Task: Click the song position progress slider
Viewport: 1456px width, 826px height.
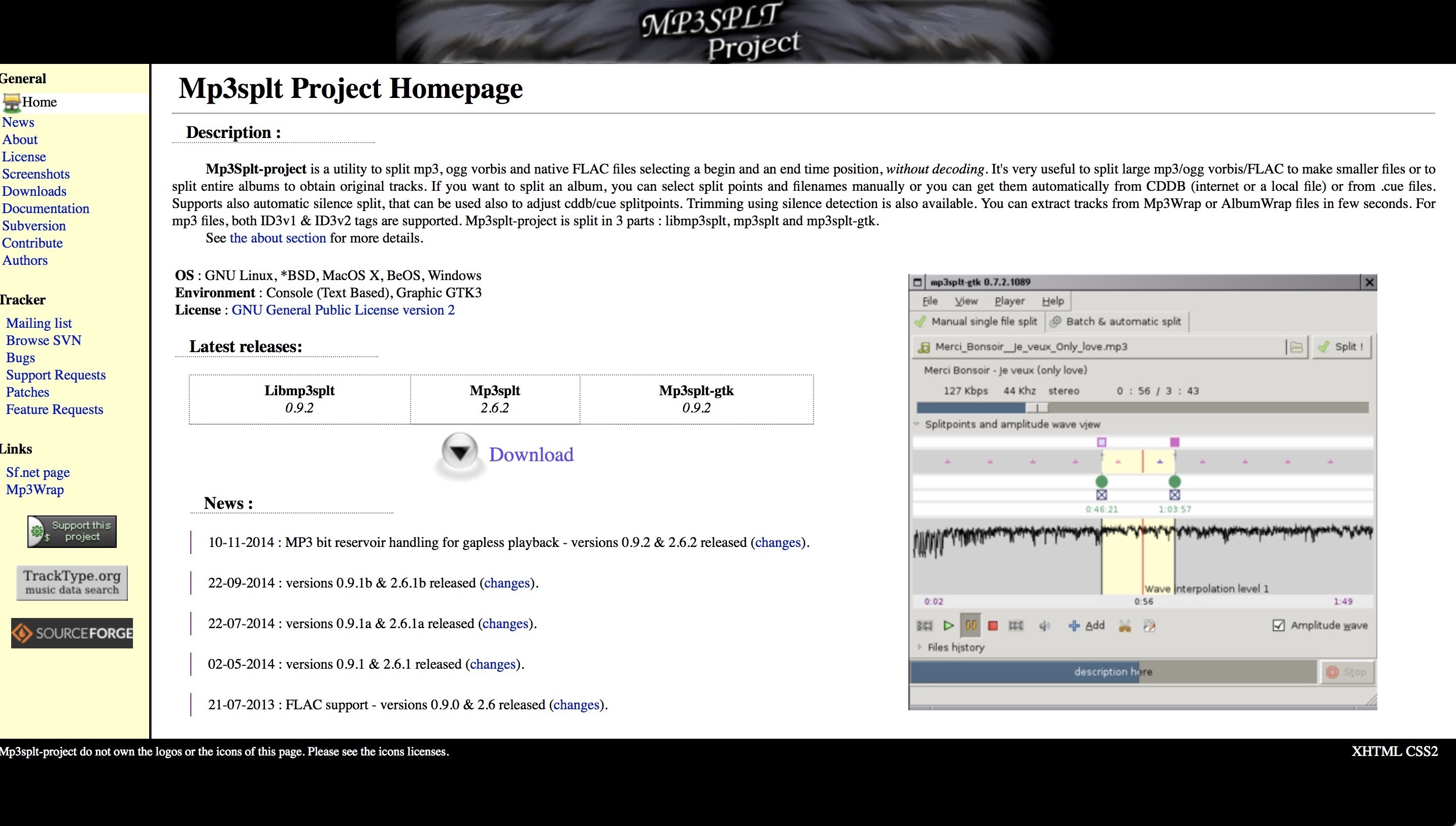Action: click(x=1142, y=408)
